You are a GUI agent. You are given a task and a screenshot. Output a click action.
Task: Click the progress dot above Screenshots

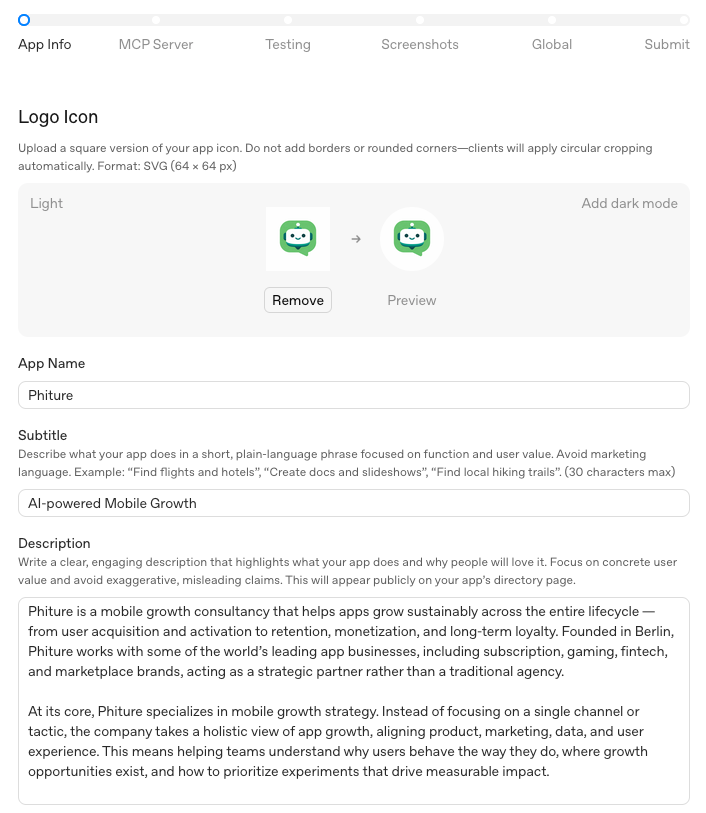[x=420, y=20]
